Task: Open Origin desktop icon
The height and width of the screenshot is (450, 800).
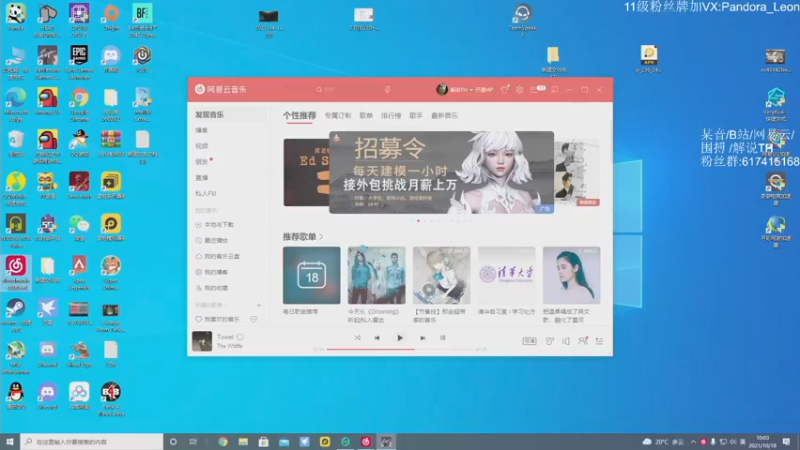Action: pos(111,17)
